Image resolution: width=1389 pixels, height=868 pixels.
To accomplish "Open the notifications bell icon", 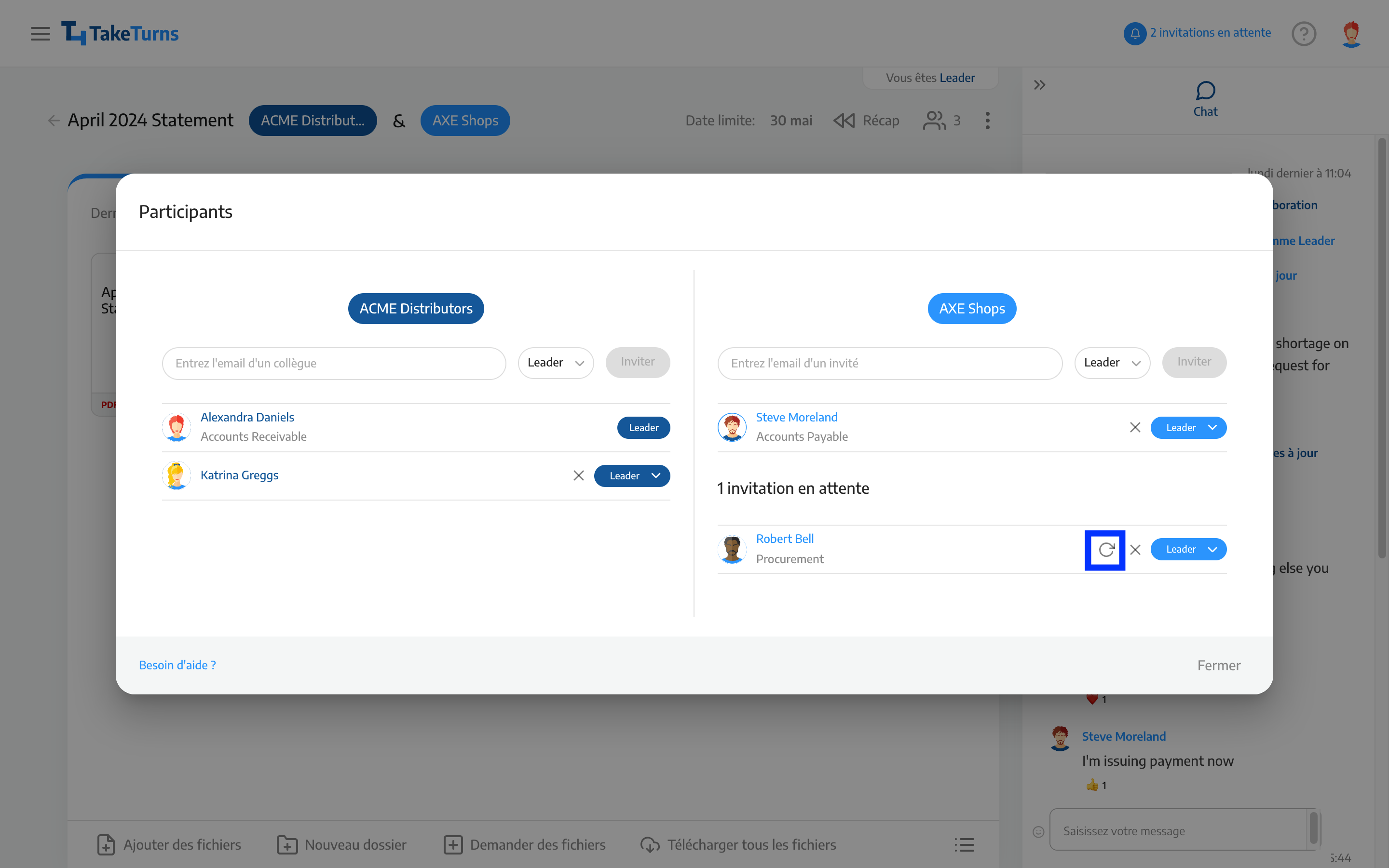I will pyautogui.click(x=1135, y=33).
